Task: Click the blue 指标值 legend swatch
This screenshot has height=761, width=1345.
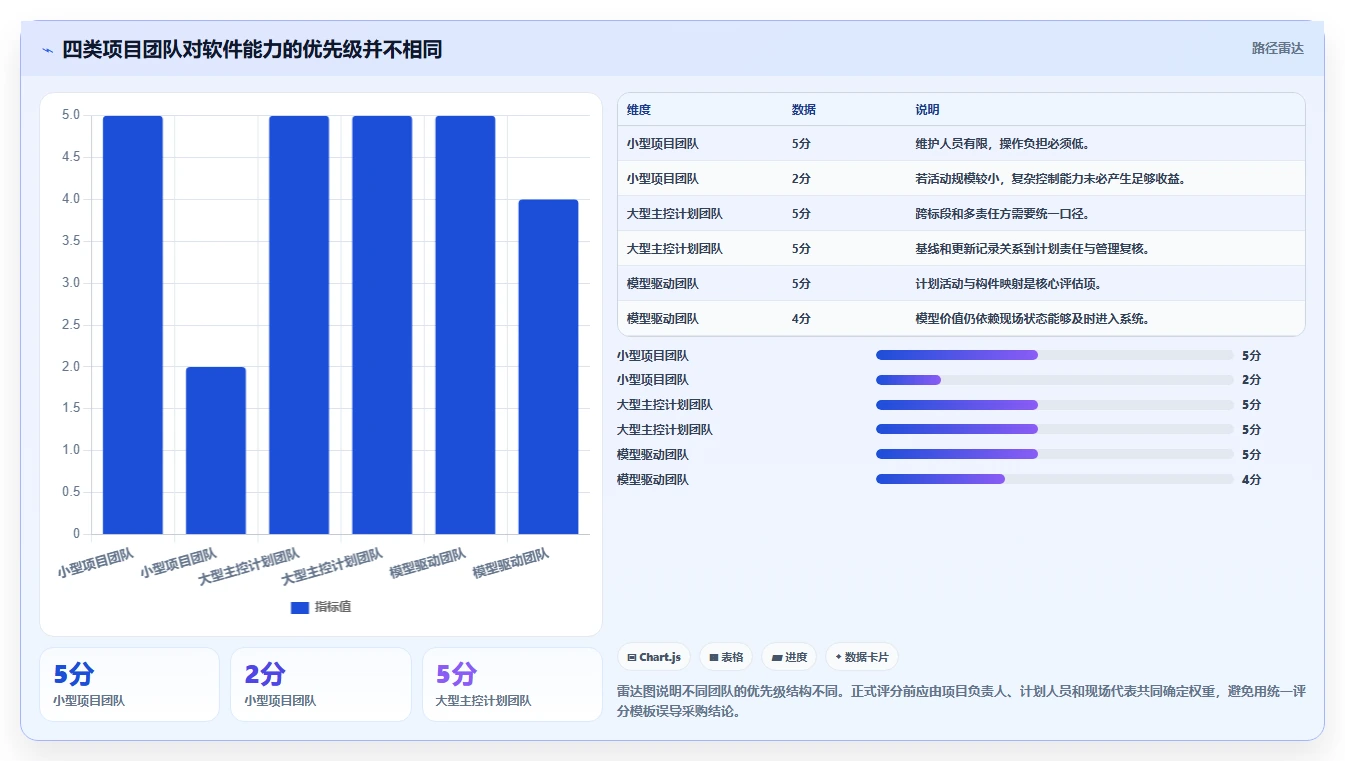Action: [x=300, y=607]
